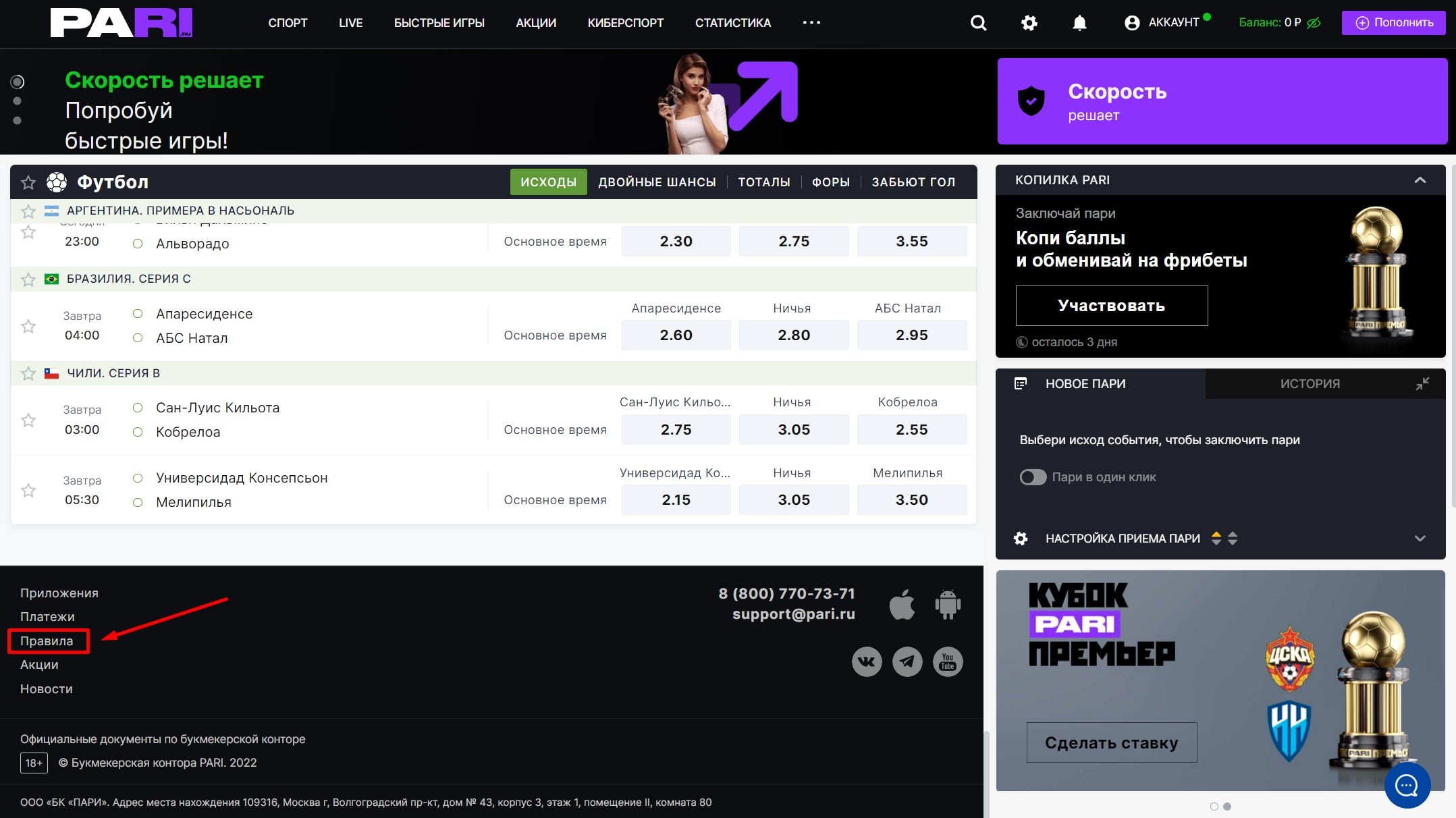
Task: Click the notifications bell icon
Action: coord(1079,23)
